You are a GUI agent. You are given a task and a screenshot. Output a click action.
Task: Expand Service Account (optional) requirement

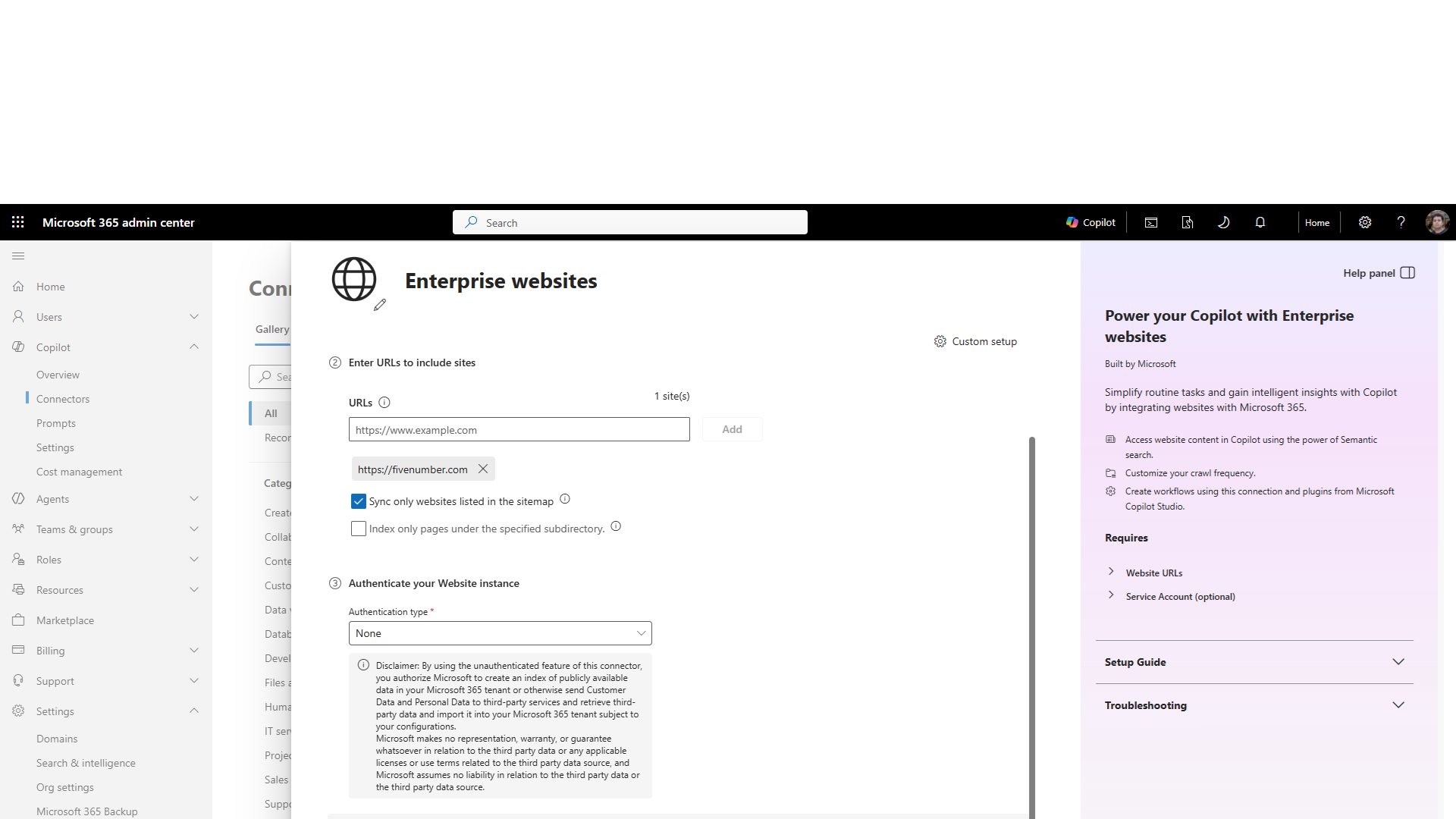(1111, 595)
